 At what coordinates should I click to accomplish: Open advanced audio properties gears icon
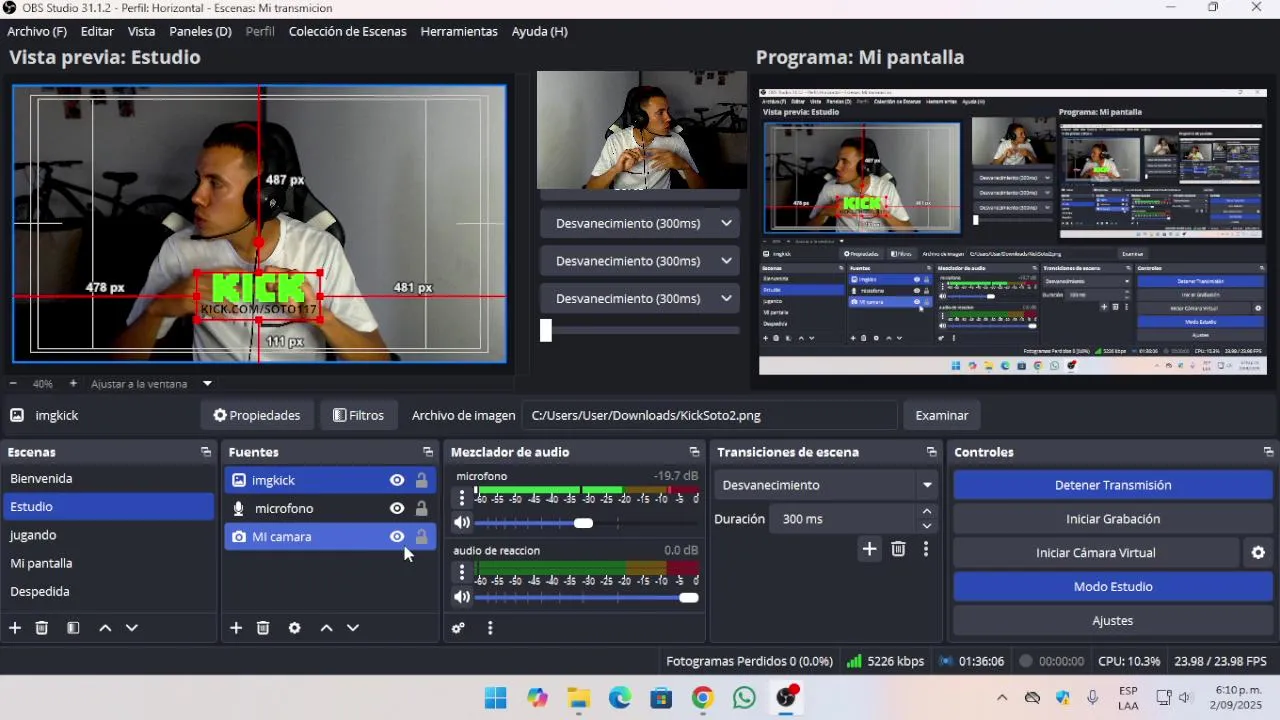(x=458, y=628)
